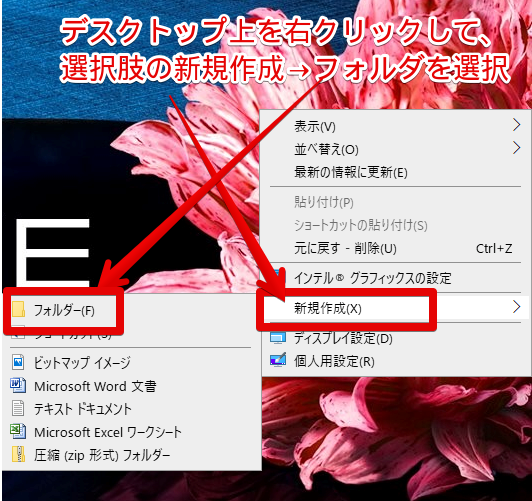
Task: Expand the 新規作成(X) submenu chevron
Action: pyautogui.click(x=516, y=307)
